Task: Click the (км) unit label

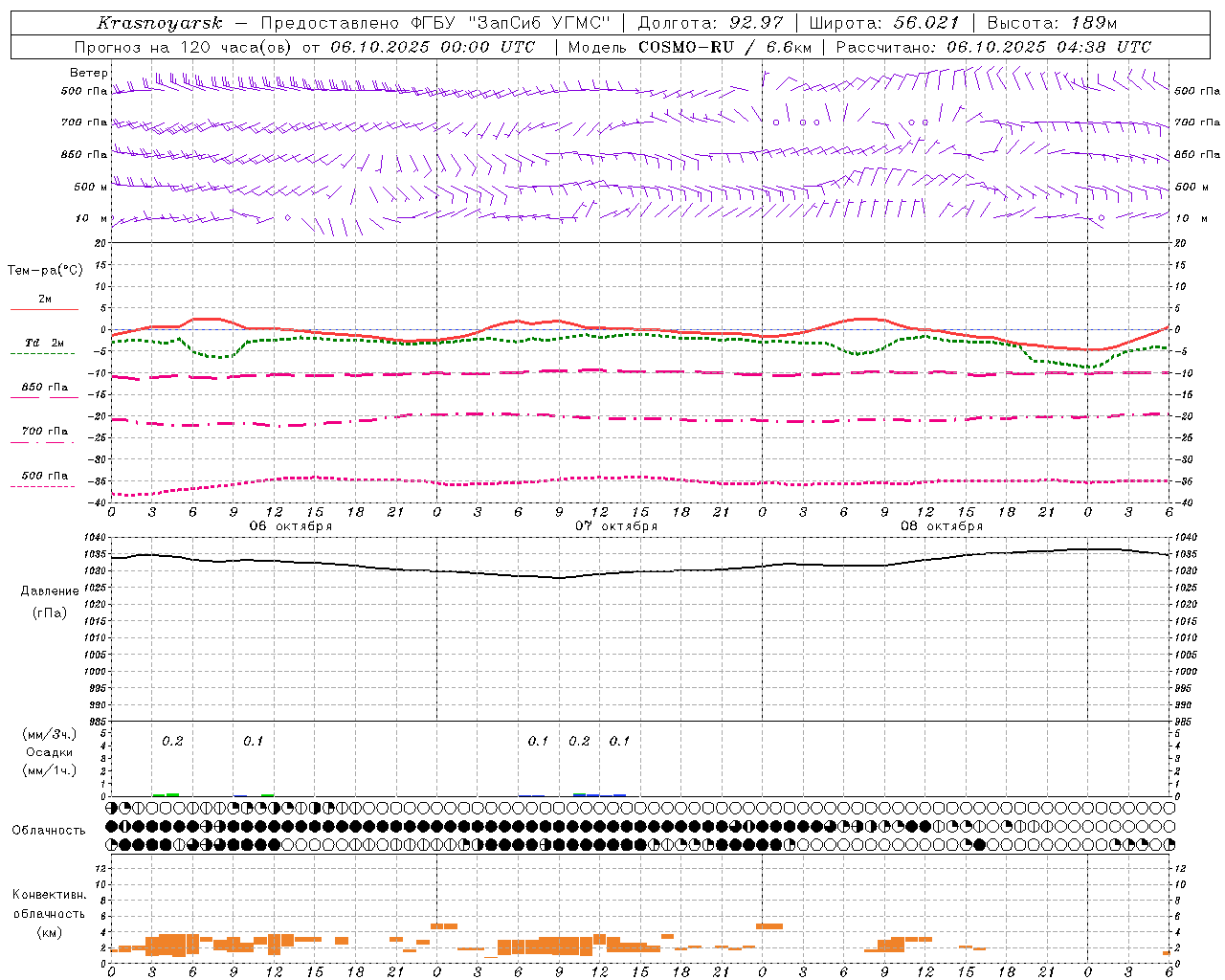Action: point(49,932)
